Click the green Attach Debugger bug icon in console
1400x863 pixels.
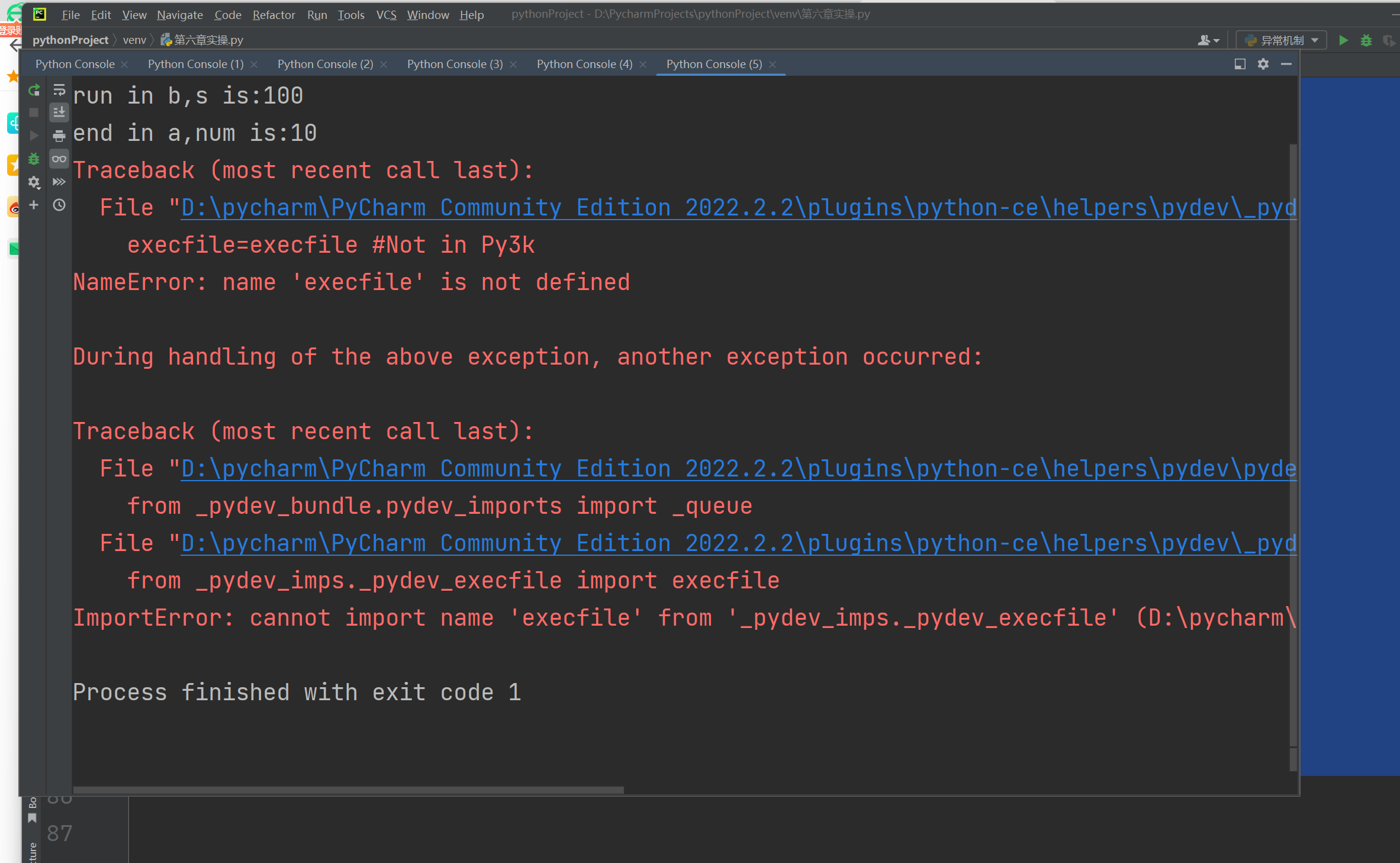34,159
